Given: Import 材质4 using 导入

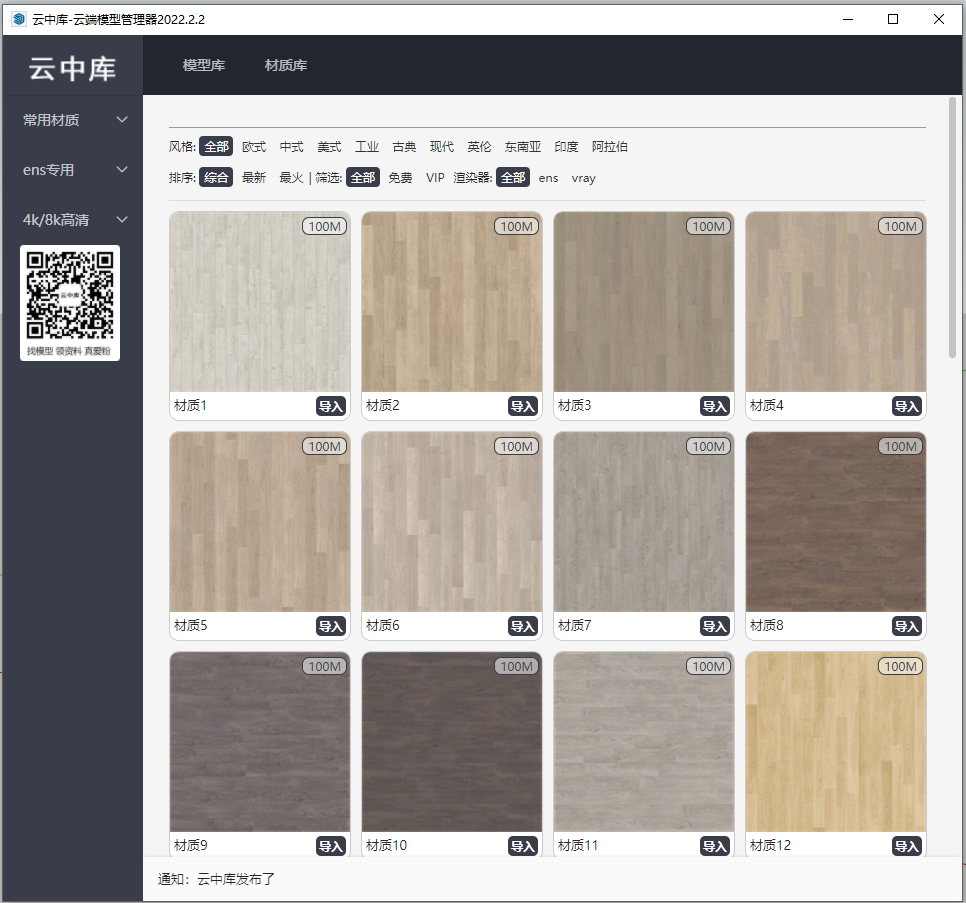Looking at the screenshot, I should pyautogui.click(x=907, y=406).
